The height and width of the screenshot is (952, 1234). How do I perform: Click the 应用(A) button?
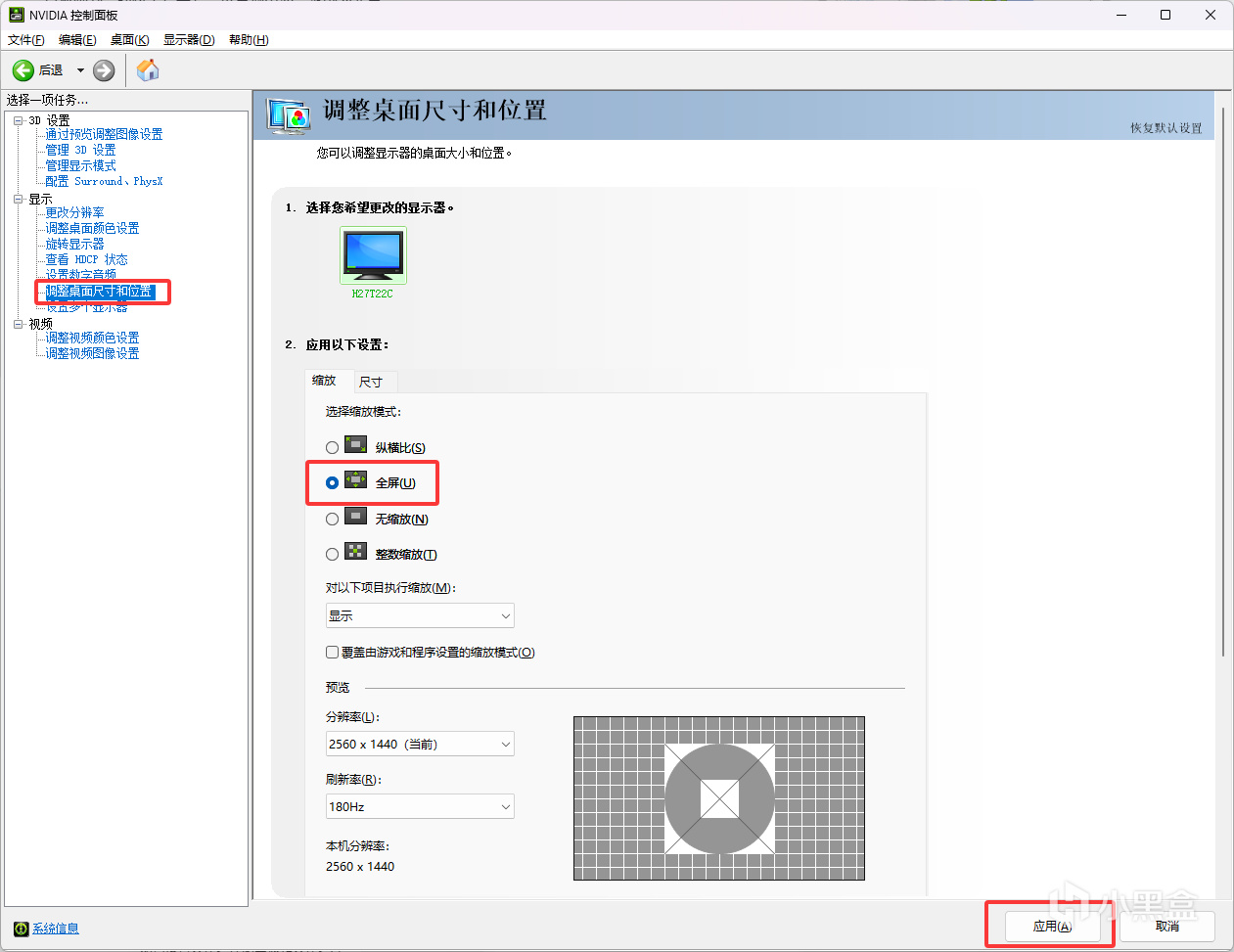1052,927
